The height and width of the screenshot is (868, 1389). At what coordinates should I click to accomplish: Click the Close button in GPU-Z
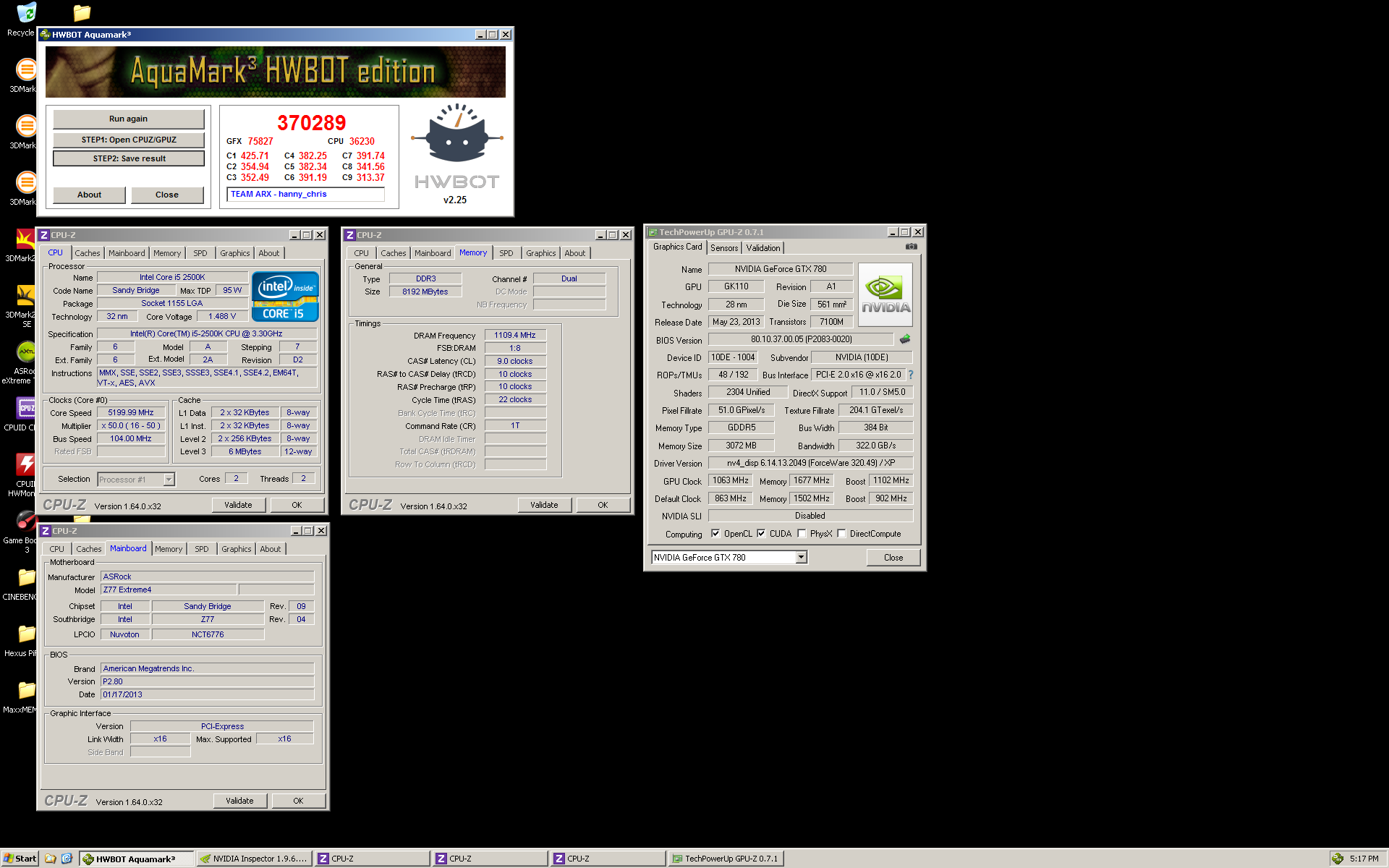893,558
